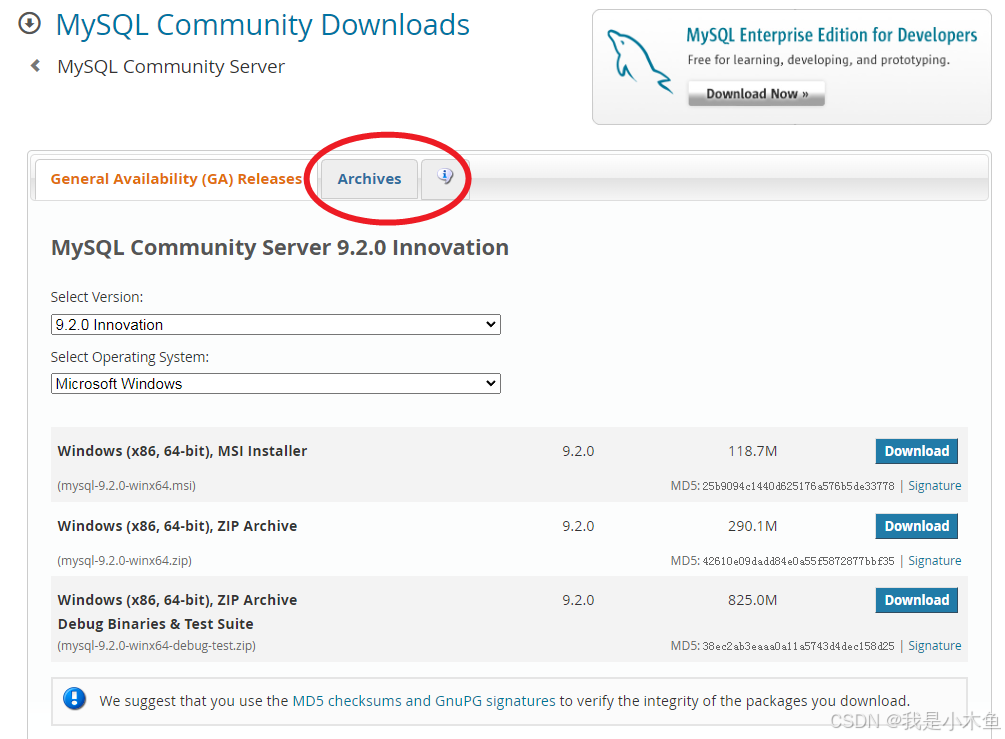This screenshot has width=1005, height=739.
Task: Click Free for learning, developing, and prototyping text
Action: tap(818, 60)
